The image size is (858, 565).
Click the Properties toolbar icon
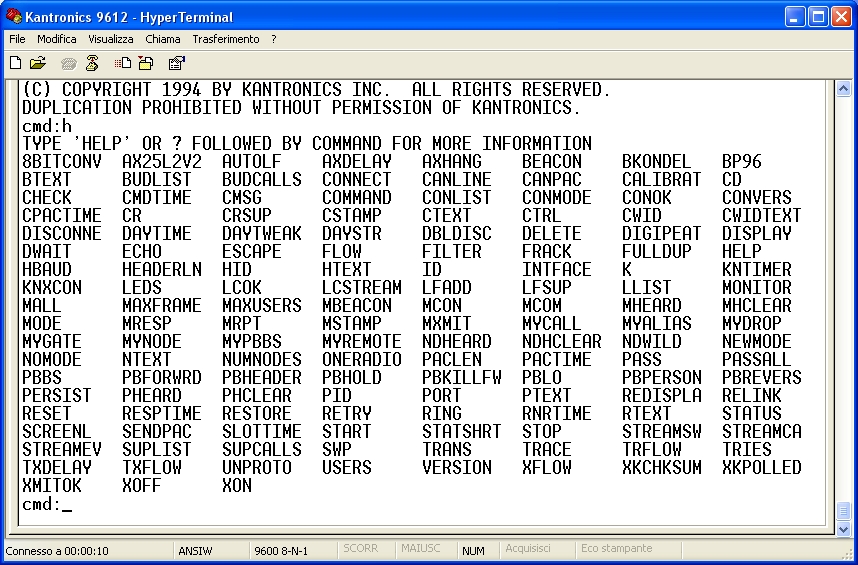(x=177, y=63)
